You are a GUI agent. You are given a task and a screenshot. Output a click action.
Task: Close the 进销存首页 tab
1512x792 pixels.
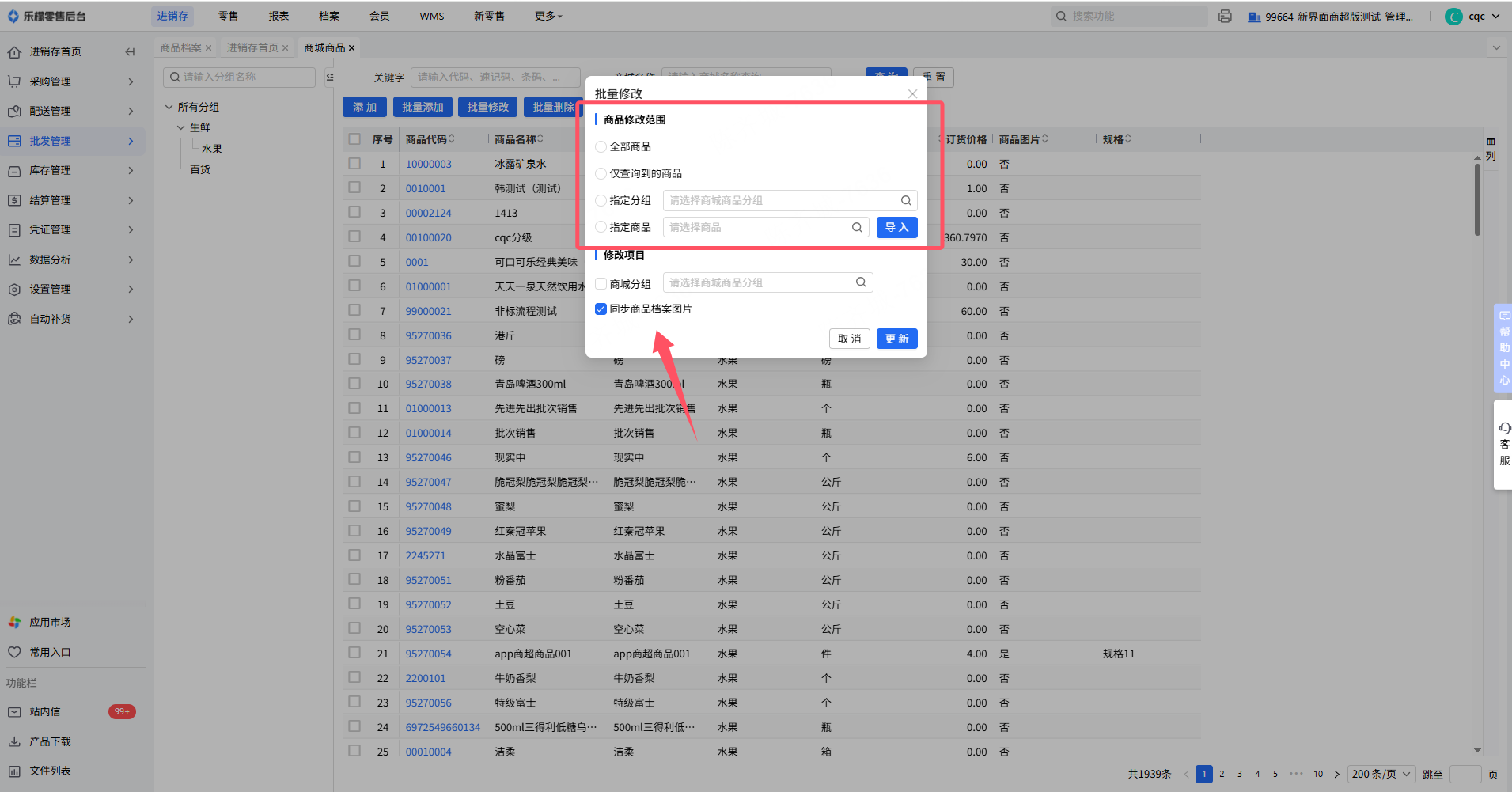pos(285,48)
